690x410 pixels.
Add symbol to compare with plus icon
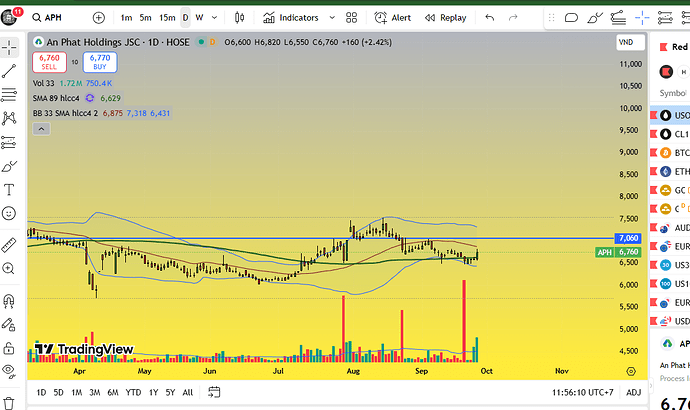tap(99, 18)
